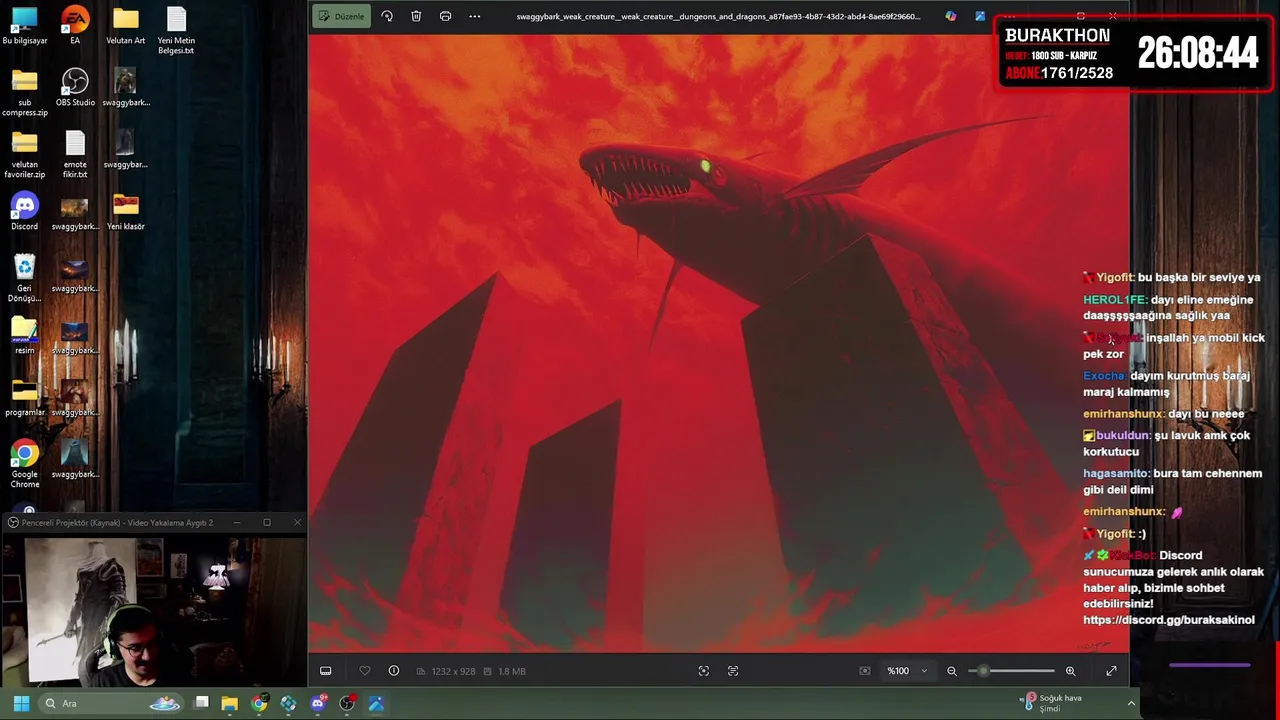
Task: Click the Düzenle edit image button
Action: pyautogui.click(x=342, y=16)
